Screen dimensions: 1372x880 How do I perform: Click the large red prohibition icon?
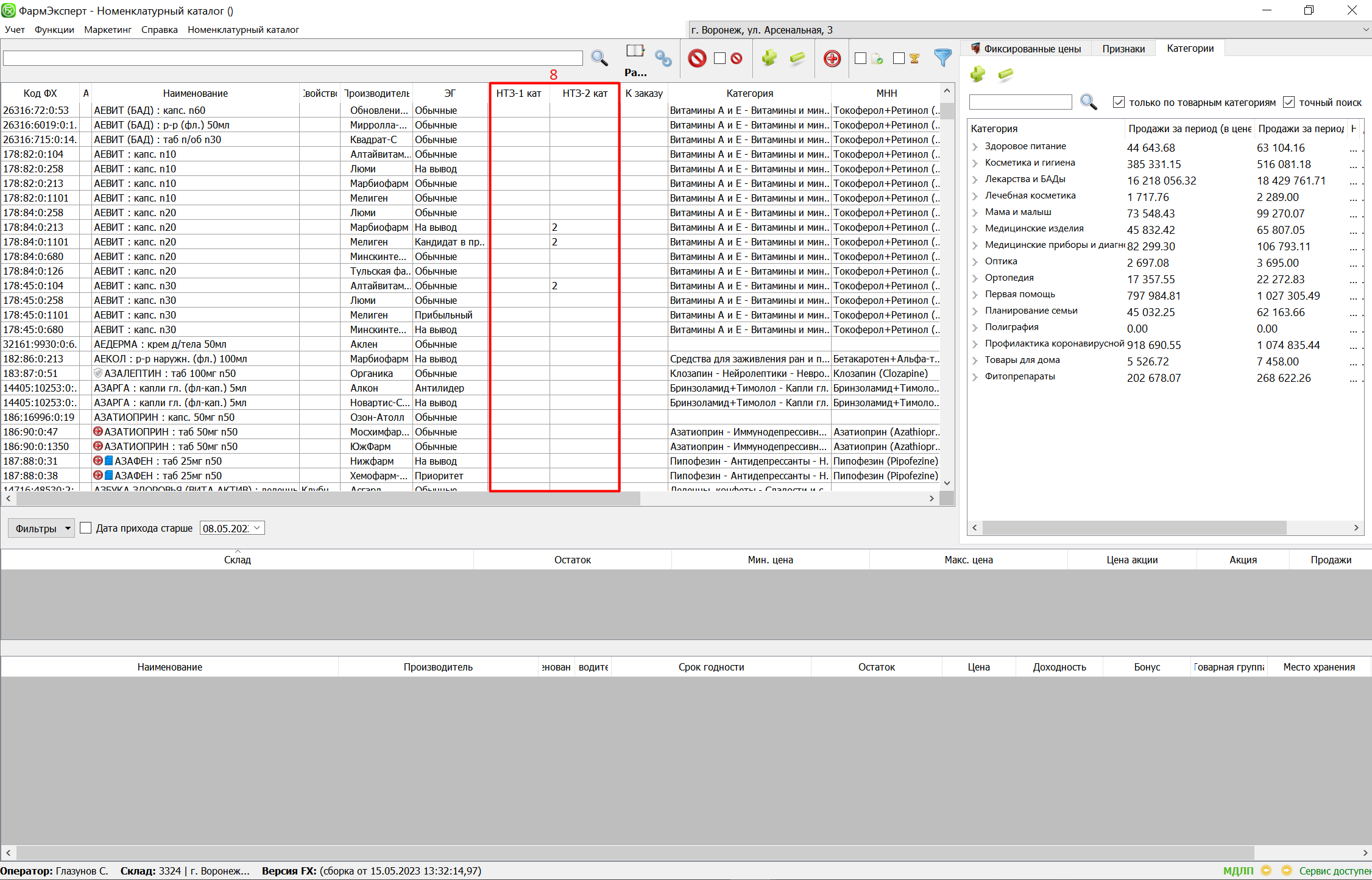[697, 58]
